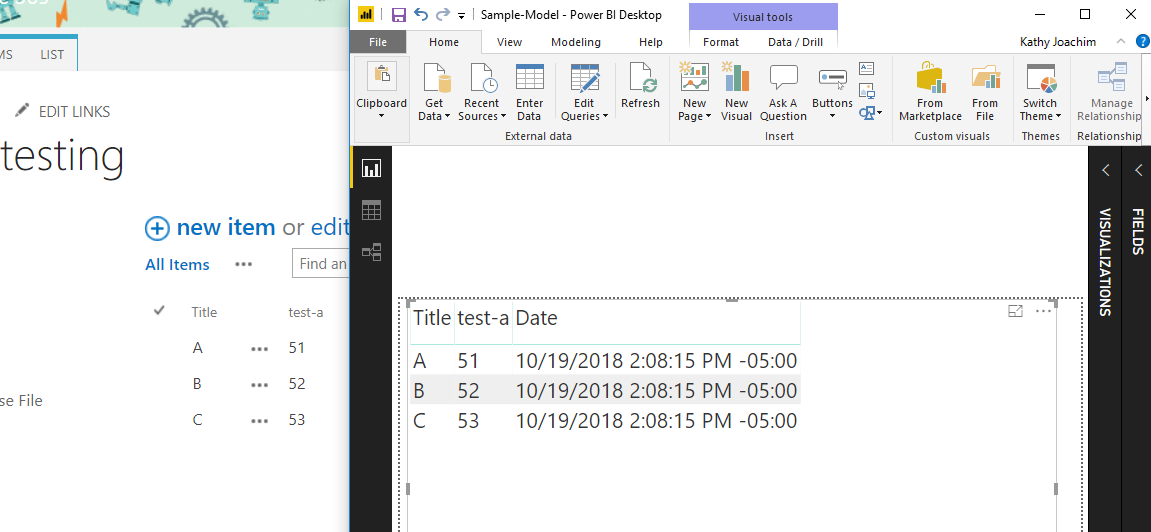Open the Data / Drill tab

point(795,42)
